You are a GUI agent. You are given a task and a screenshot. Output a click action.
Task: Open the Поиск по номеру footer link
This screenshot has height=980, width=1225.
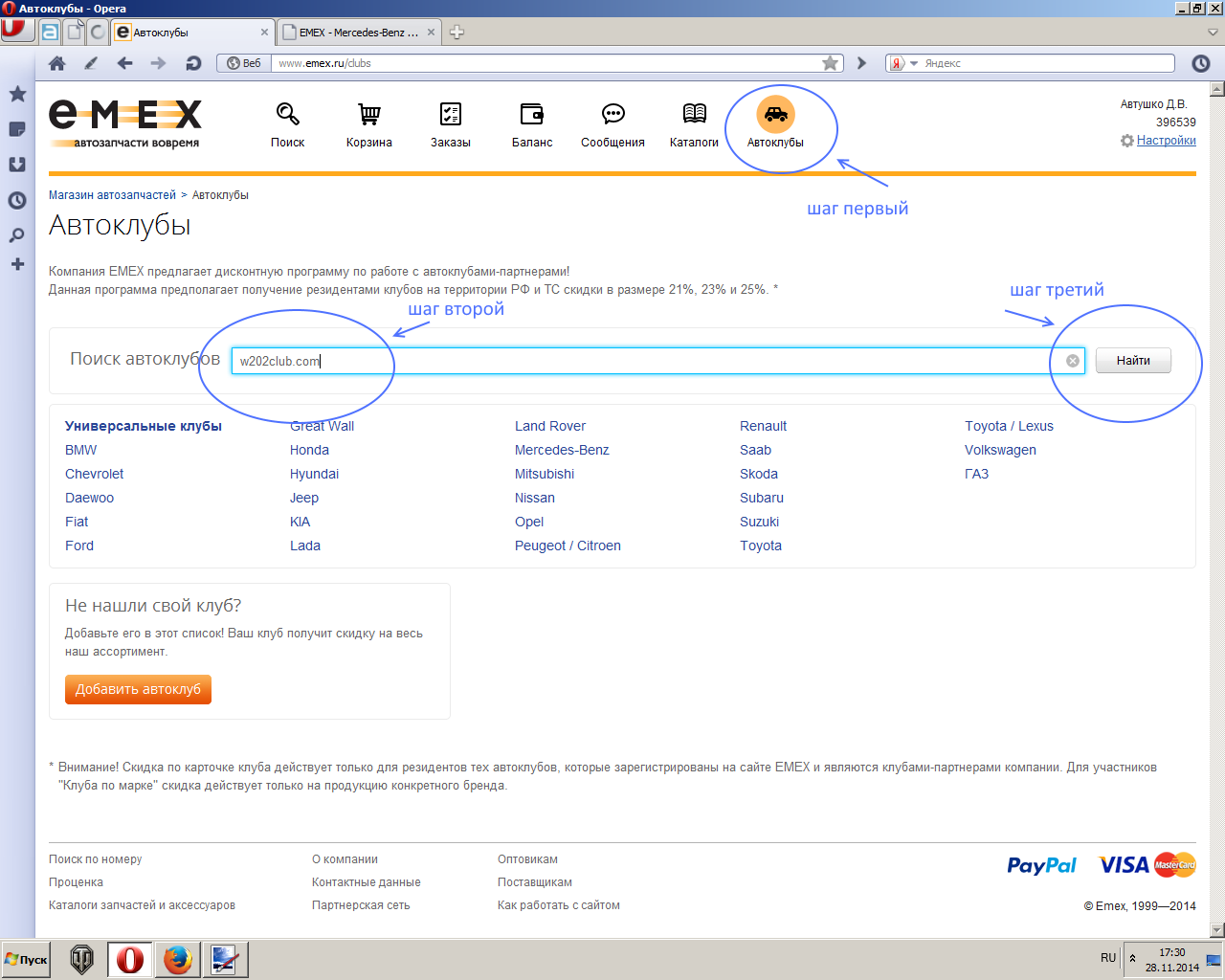(95, 859)
